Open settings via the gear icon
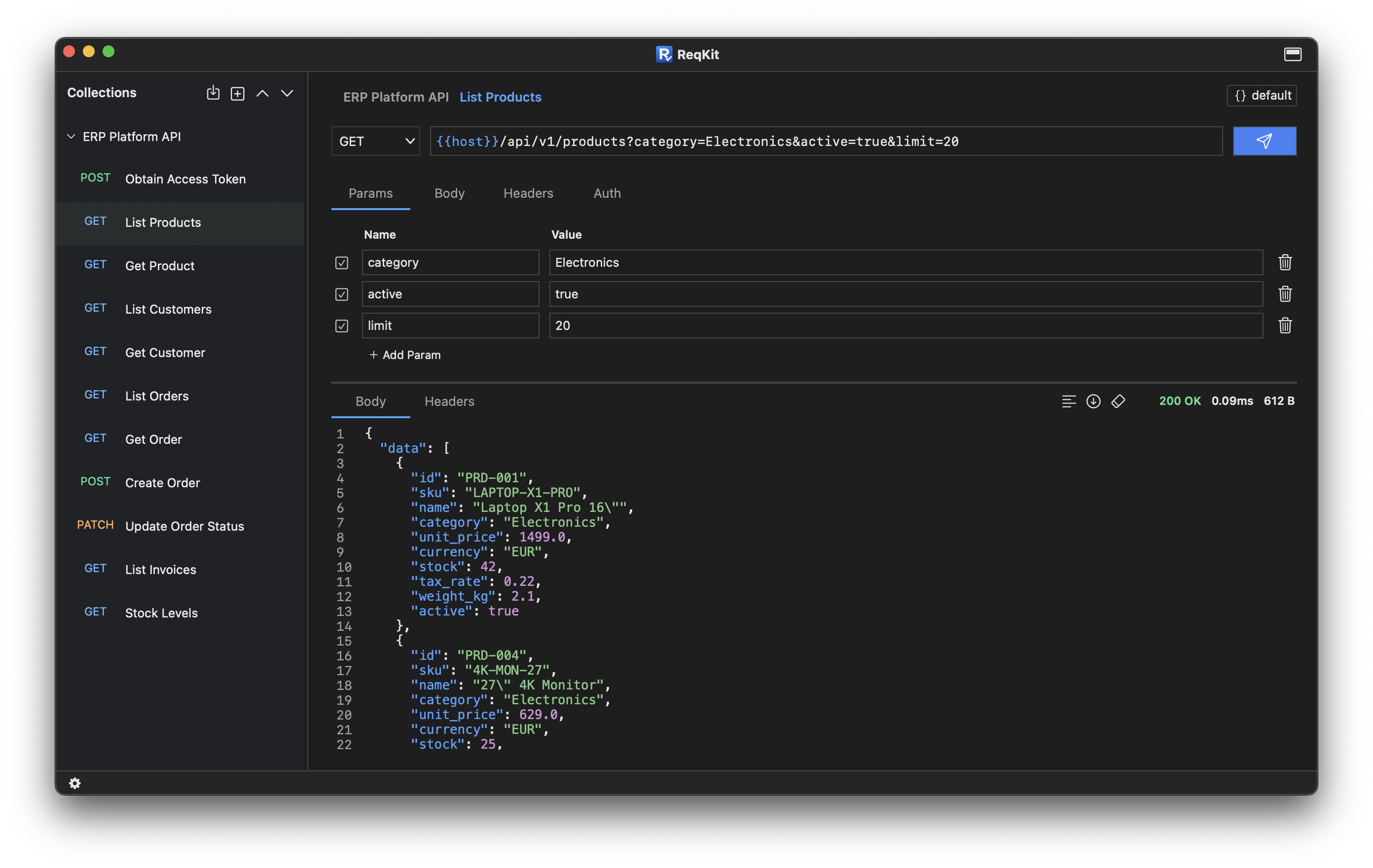 (x=74, y=783)
